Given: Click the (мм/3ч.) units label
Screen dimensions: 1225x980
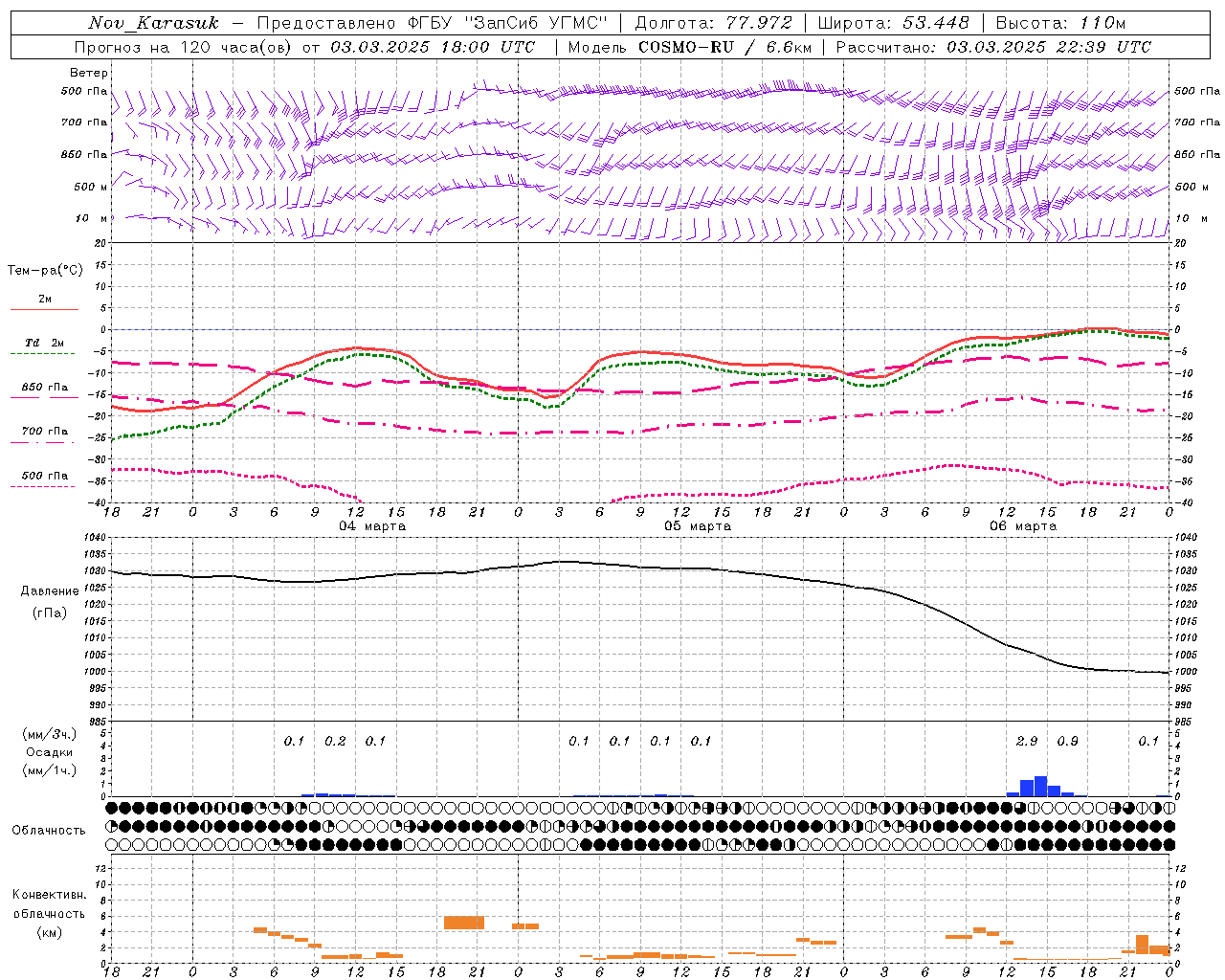Looking at the screenshot, I should tap(49, 734).
